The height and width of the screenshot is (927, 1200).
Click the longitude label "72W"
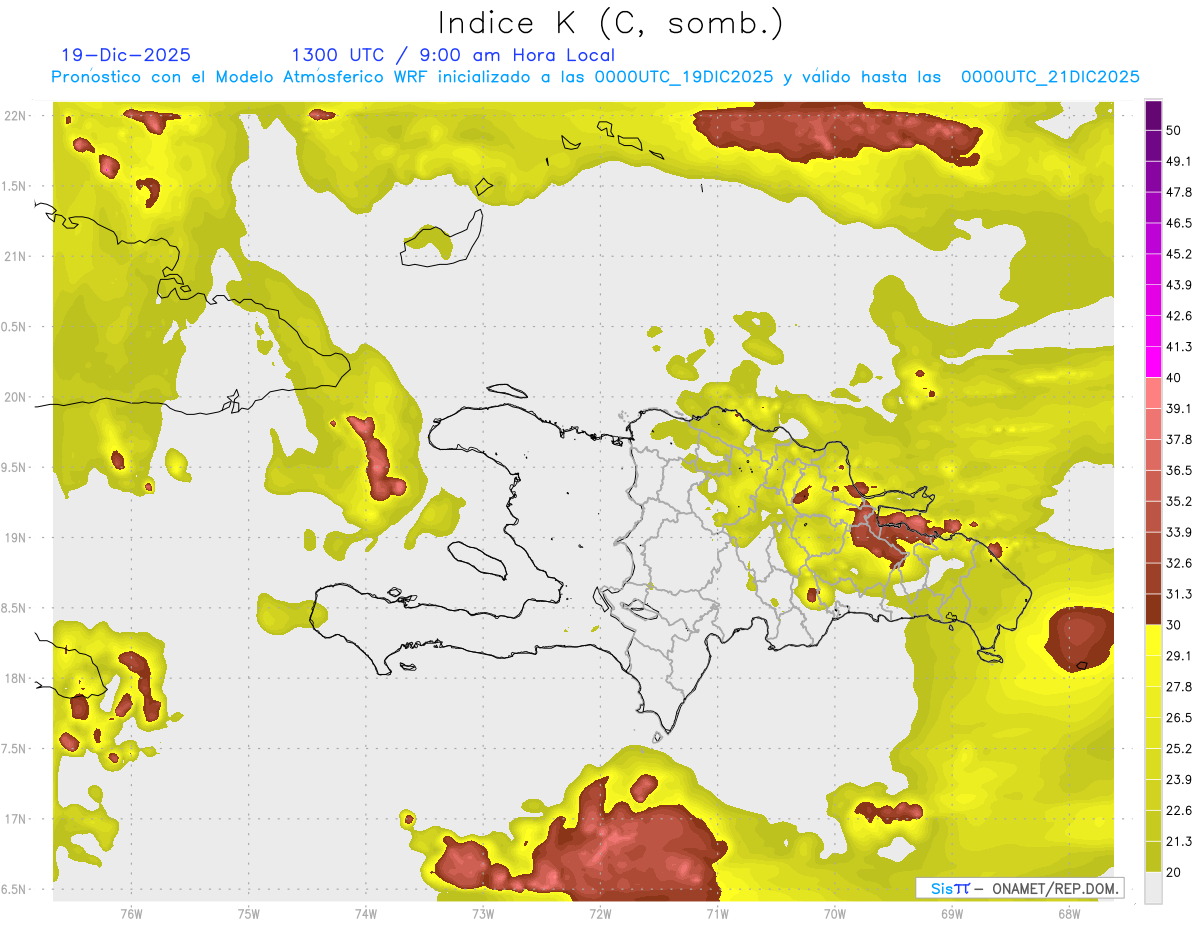click(x=600, y=913)
